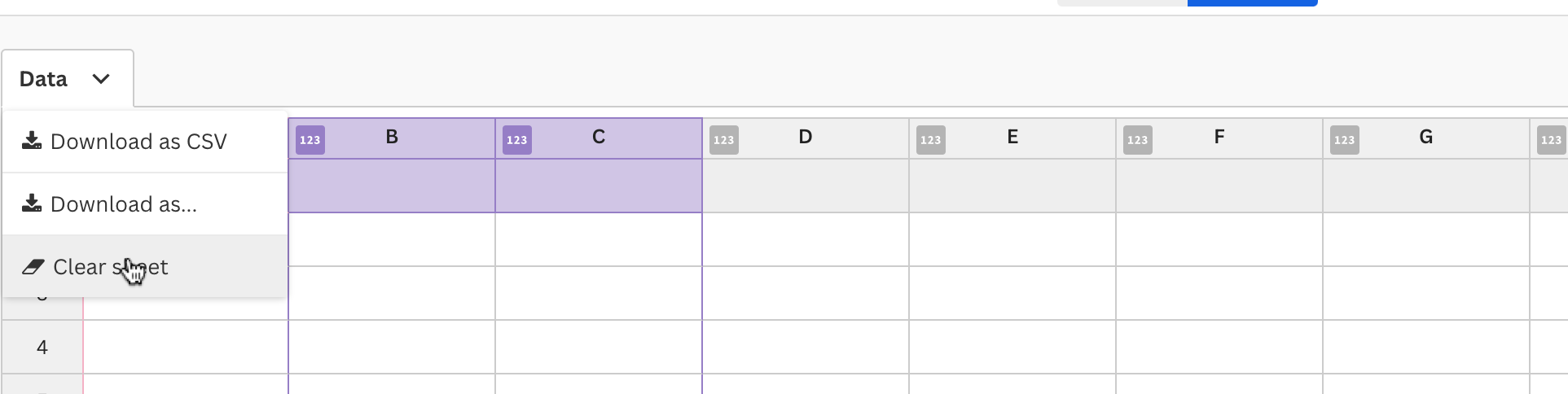Select the column D header
The width and height of the screenshot is (1568, 394).
click(x=806, y=138)
